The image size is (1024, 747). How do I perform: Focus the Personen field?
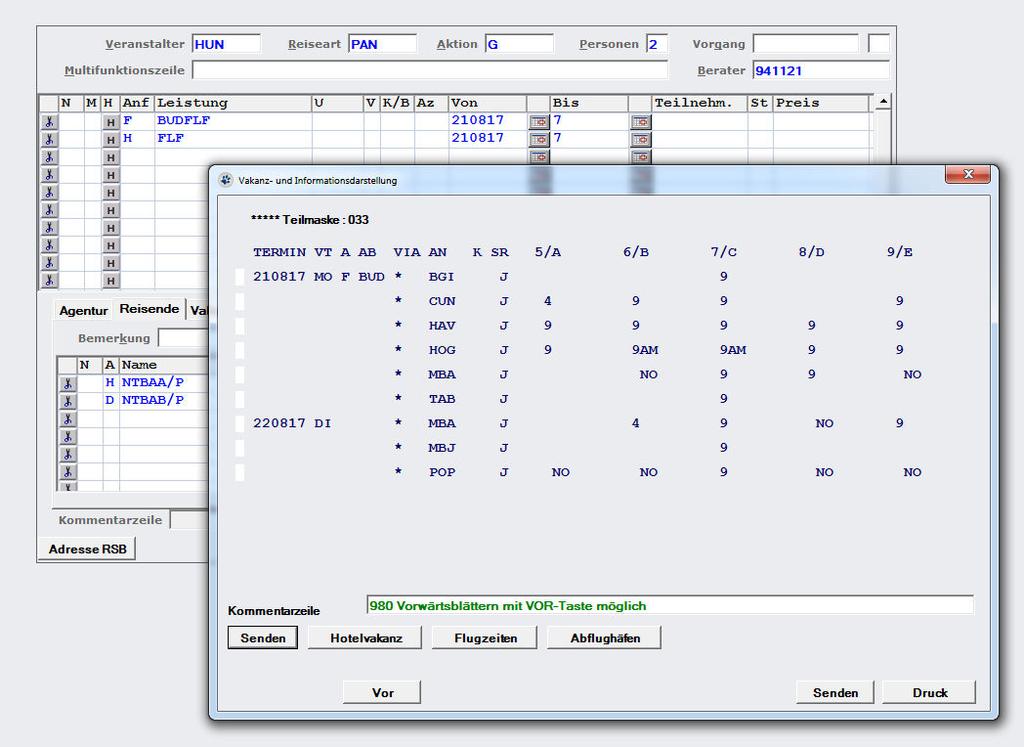pos(656,44)
